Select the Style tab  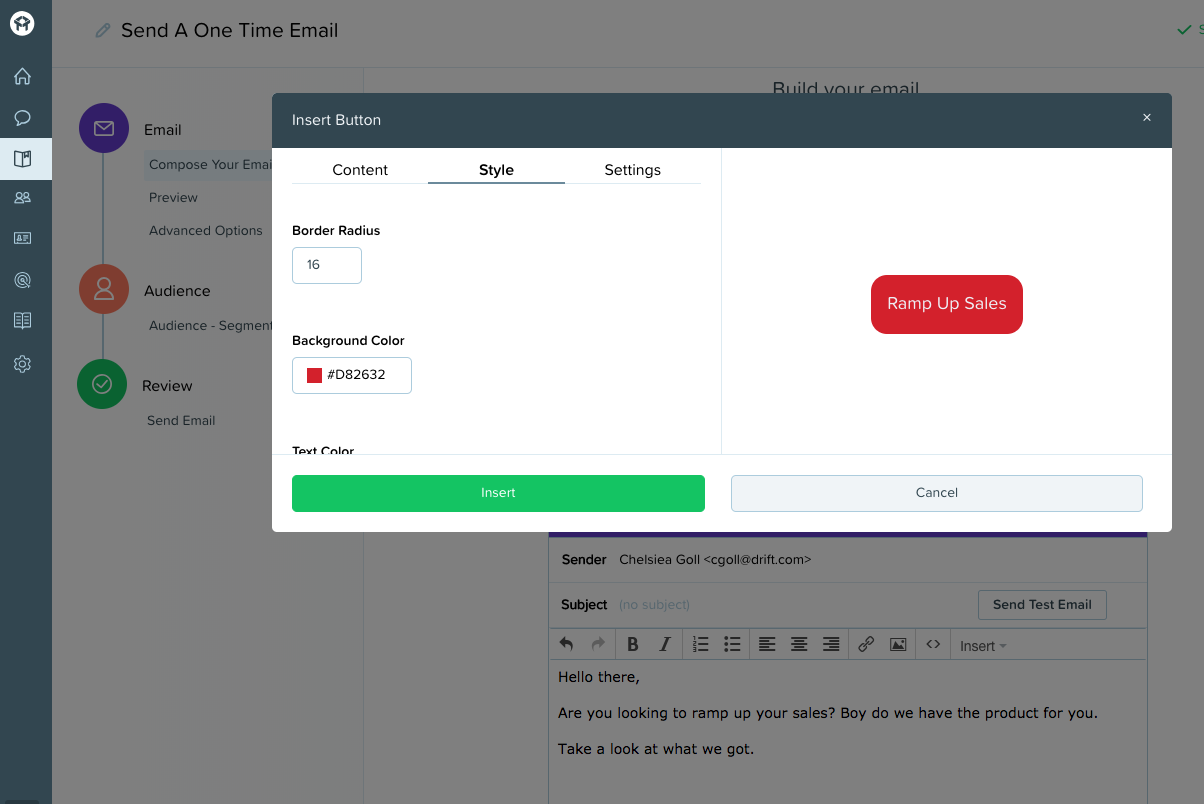click(496, 170)
